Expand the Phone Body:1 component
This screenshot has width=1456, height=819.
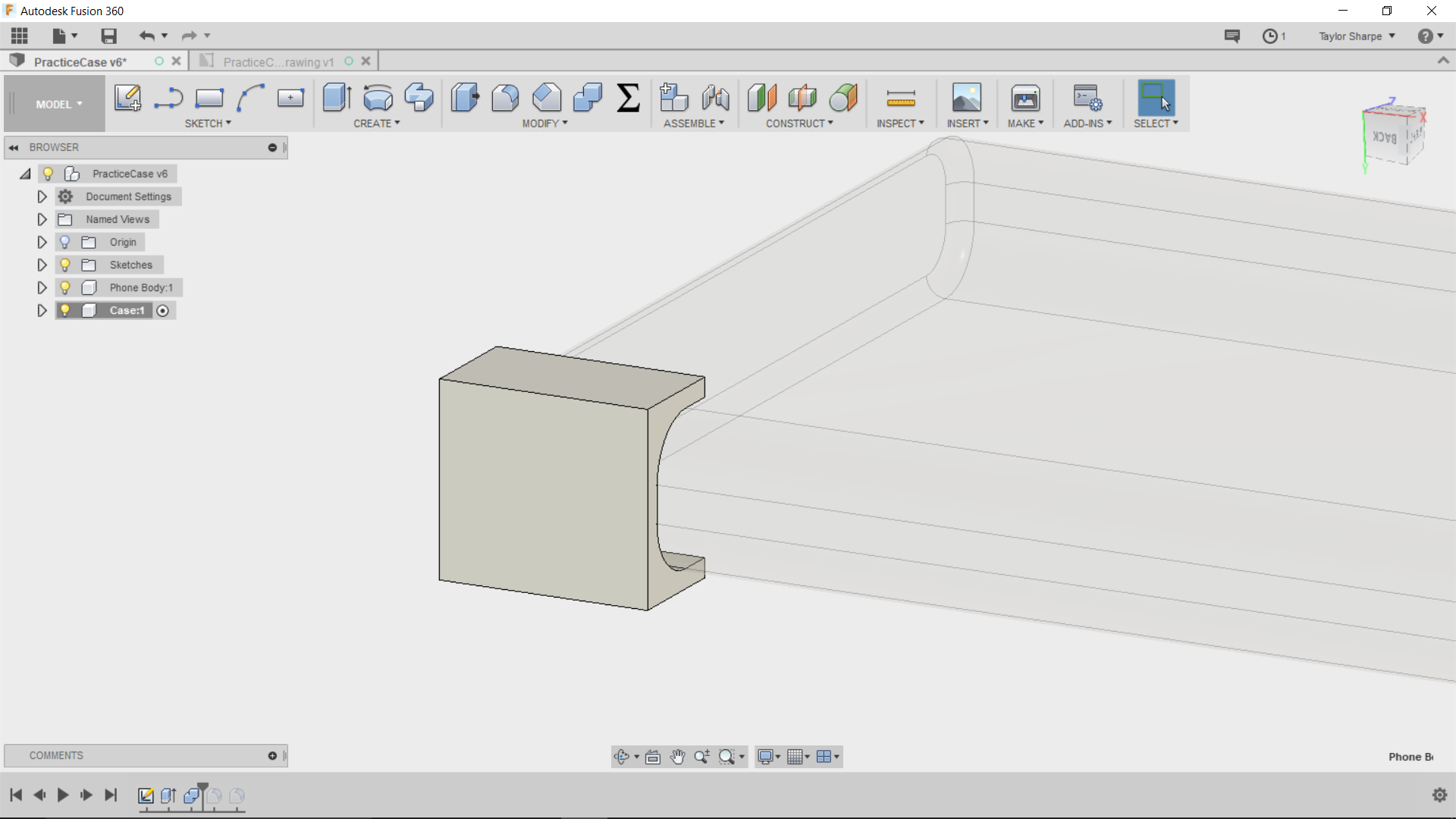pyautogui.click(x=41, y=287)
